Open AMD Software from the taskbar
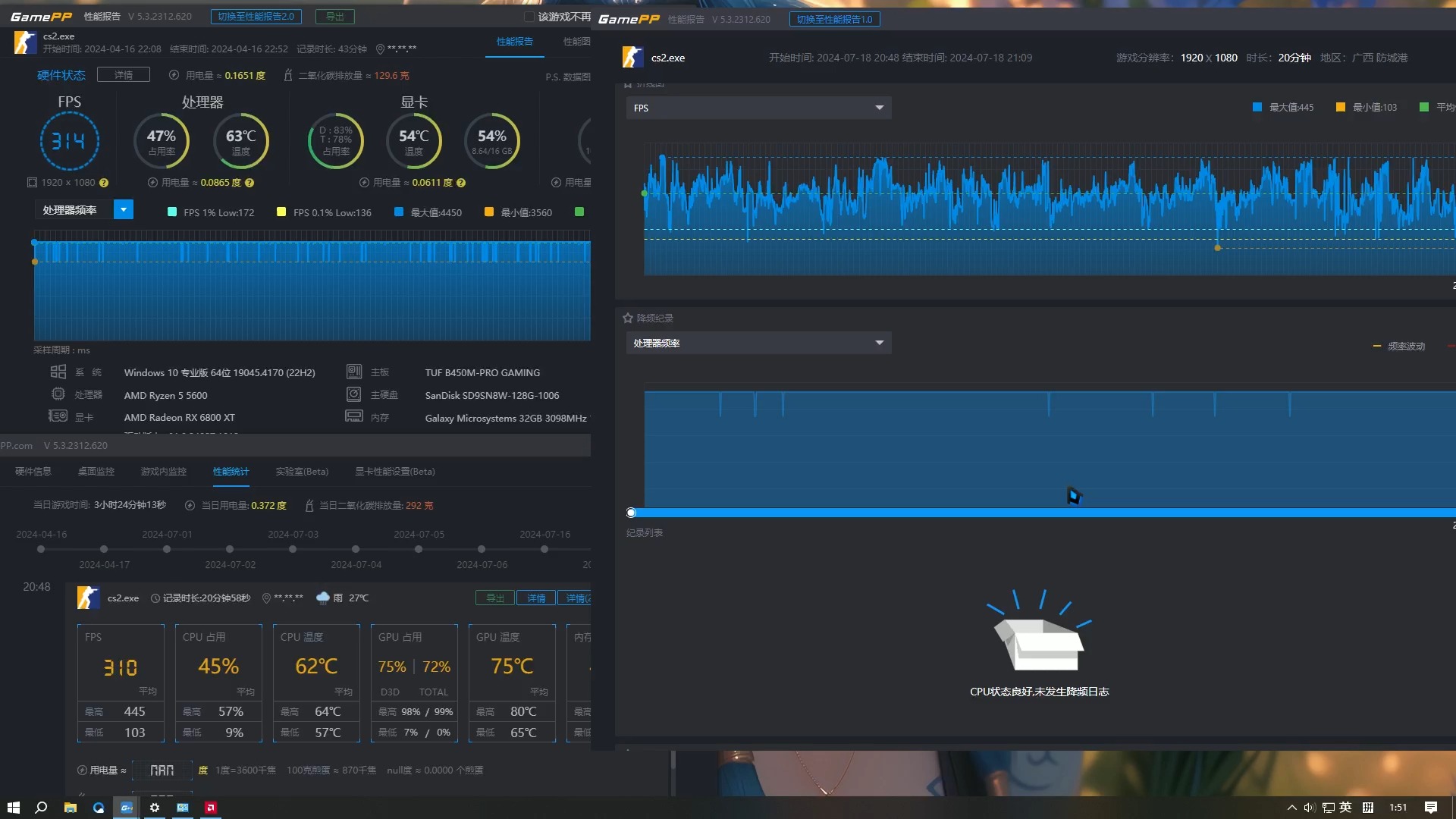The height and width of the screenshot is (819, 1456). click(211, 808)
